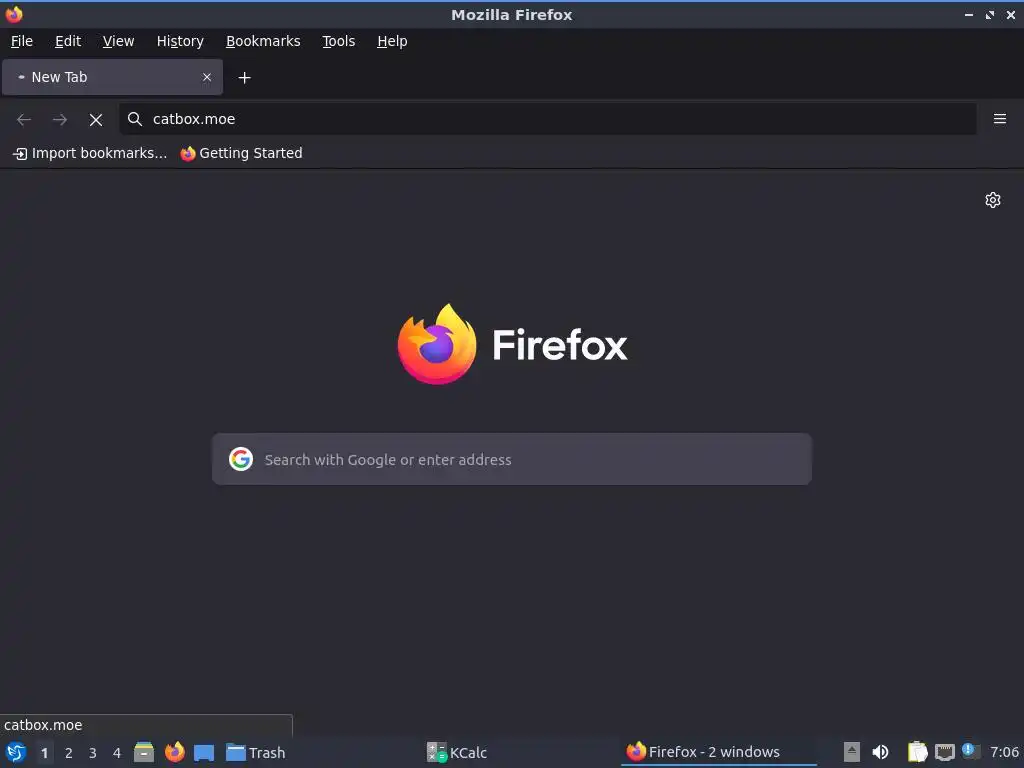Click the Search with Google field
Viewport: 1024px width, 768px height.
512,459
